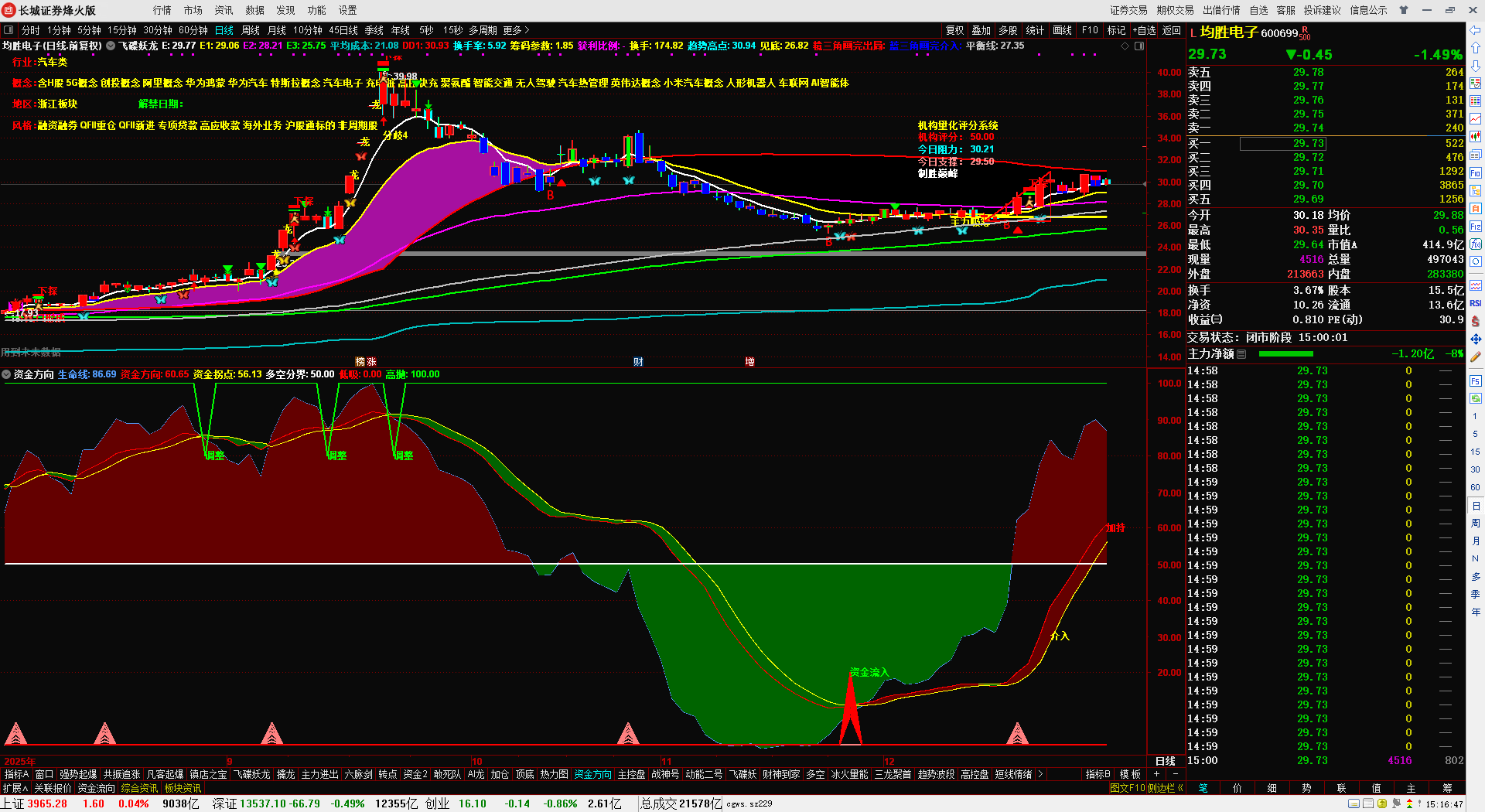Select the 飞碟妖龙 indicator tab
1485x812 pixels.
click(x=252, y=774)
